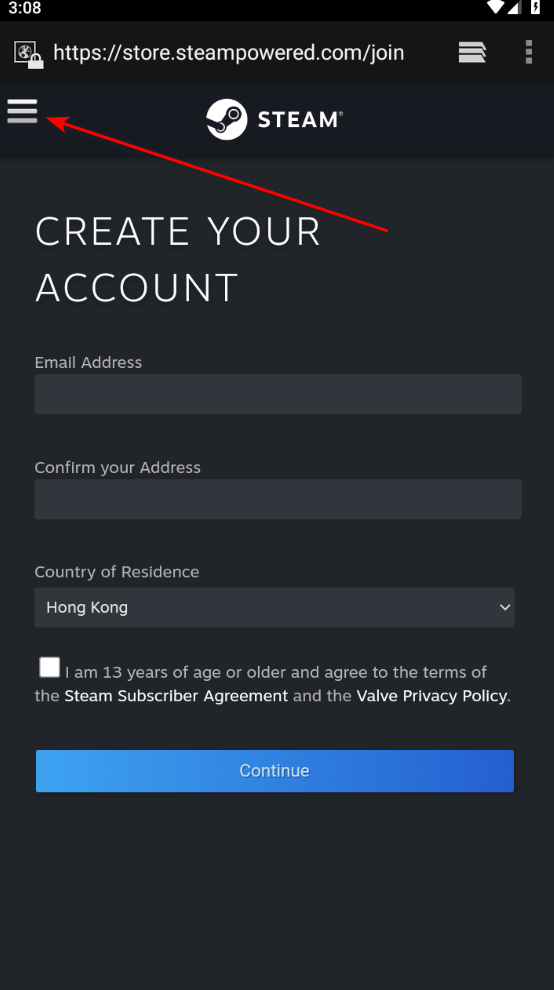Tap the clock time in status bar
554x990 pixels.
coord(25,8)
